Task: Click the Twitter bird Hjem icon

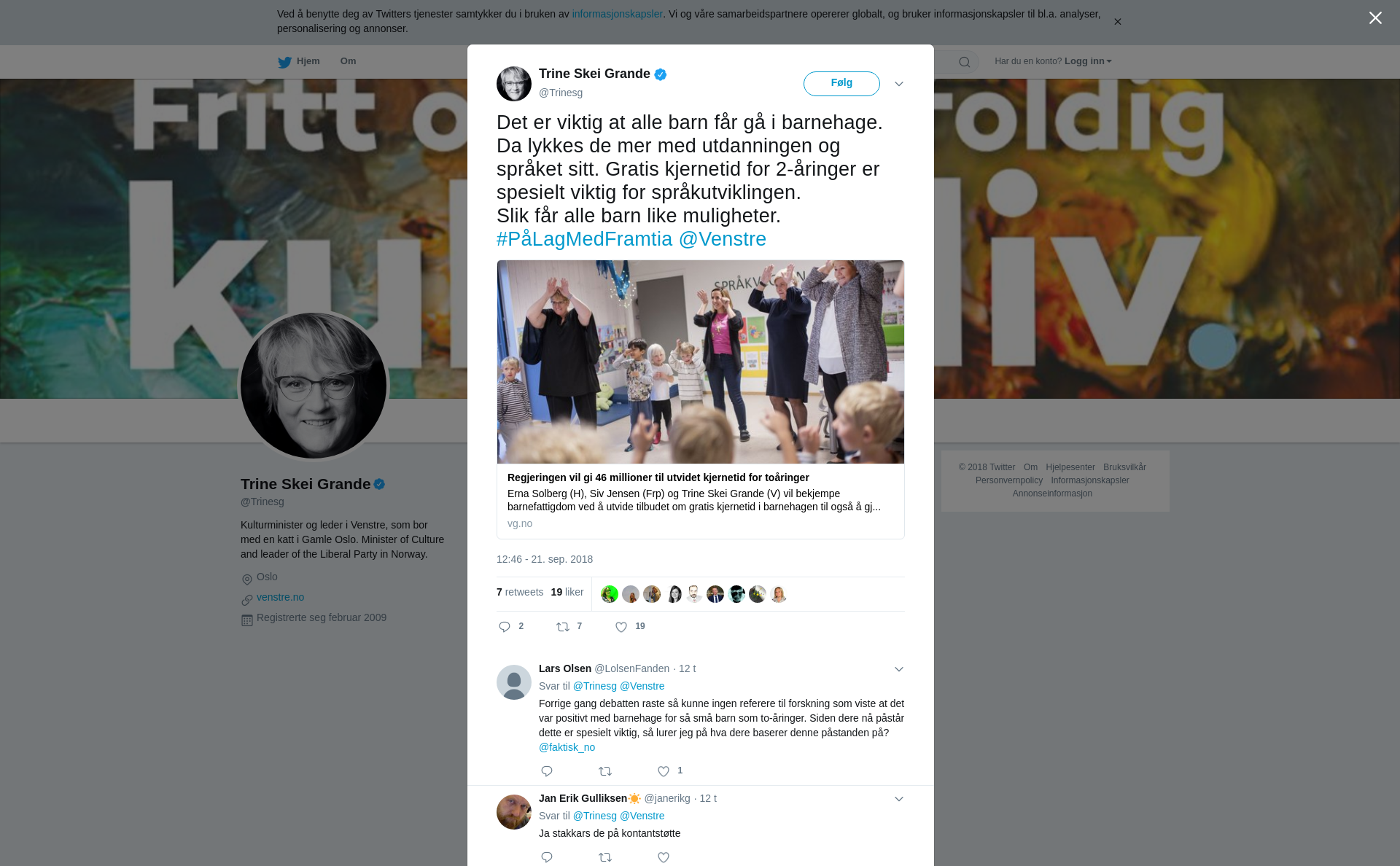Action: (x=284, y=62)
